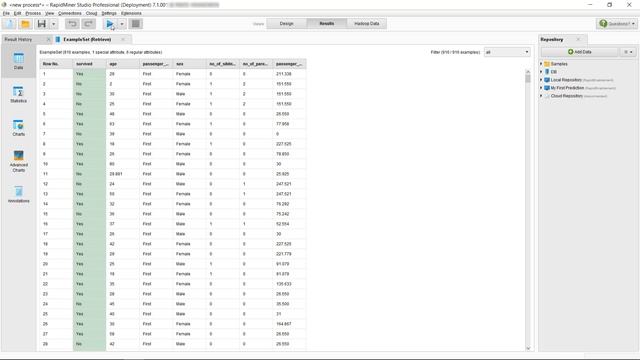Click the no_of_sibli... column header
This screenshot has width=640, height=360.
tap(223, 64)
